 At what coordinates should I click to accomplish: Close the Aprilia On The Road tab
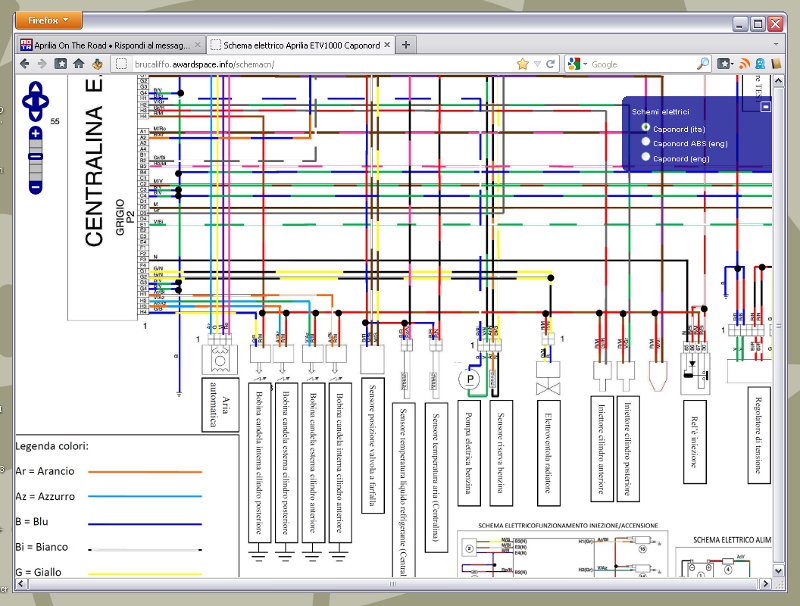[198, 45]
